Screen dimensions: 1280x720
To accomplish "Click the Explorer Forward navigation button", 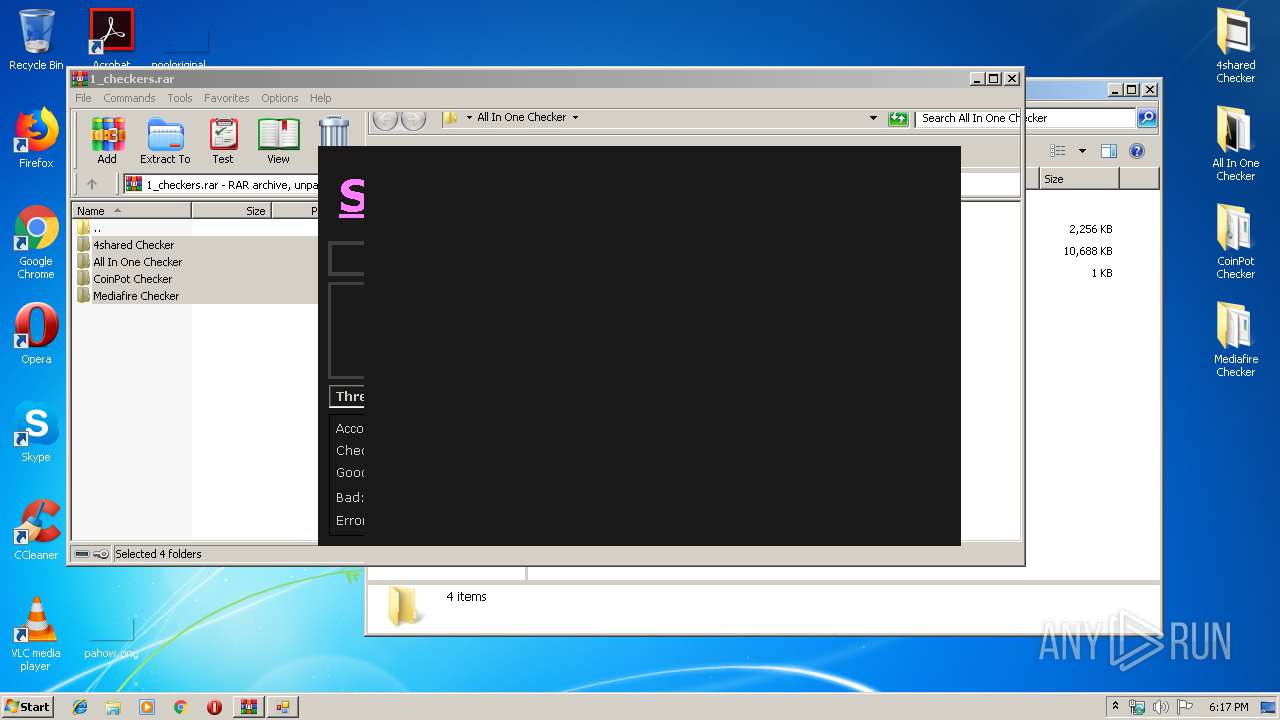I will [413, 121].
